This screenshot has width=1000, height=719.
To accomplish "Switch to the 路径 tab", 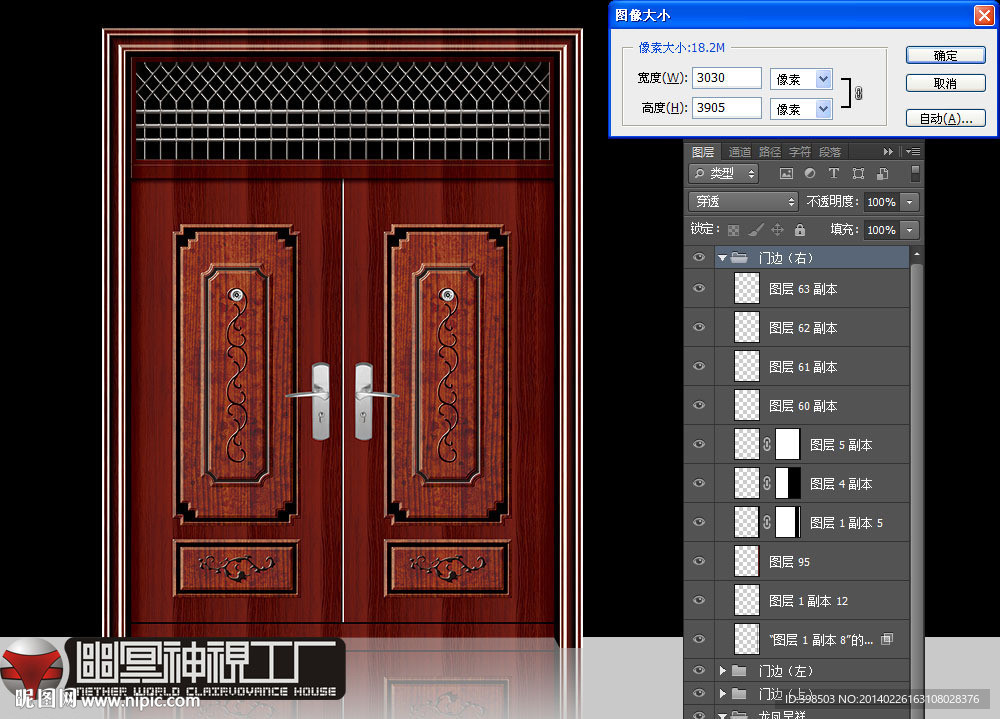I will [x=770, y=152].
